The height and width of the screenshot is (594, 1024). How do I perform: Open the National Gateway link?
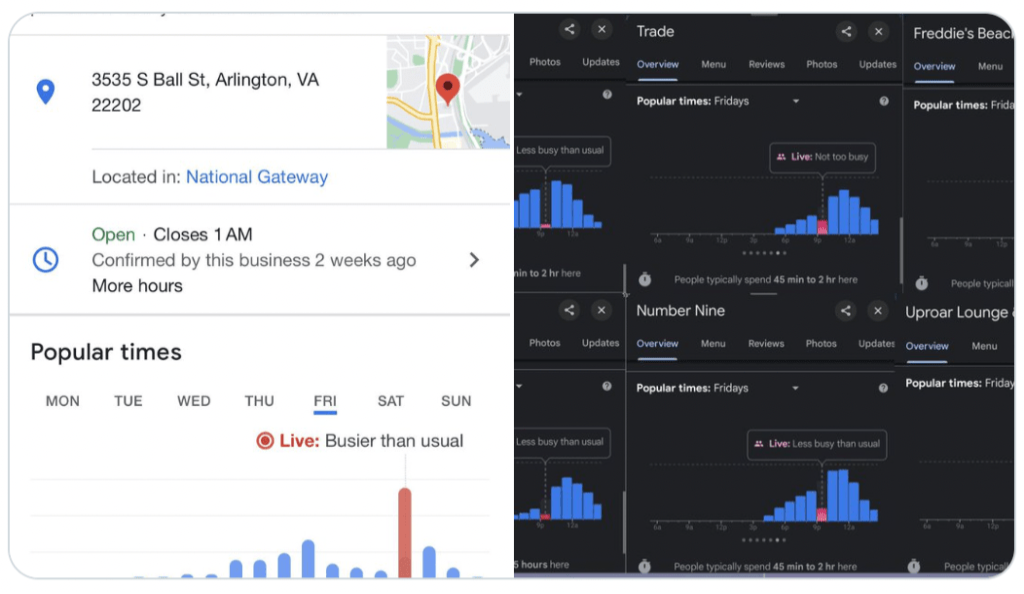point(257,177)
